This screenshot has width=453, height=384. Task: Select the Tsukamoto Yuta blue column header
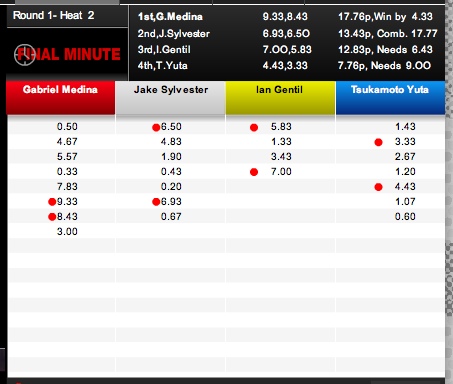390,98
